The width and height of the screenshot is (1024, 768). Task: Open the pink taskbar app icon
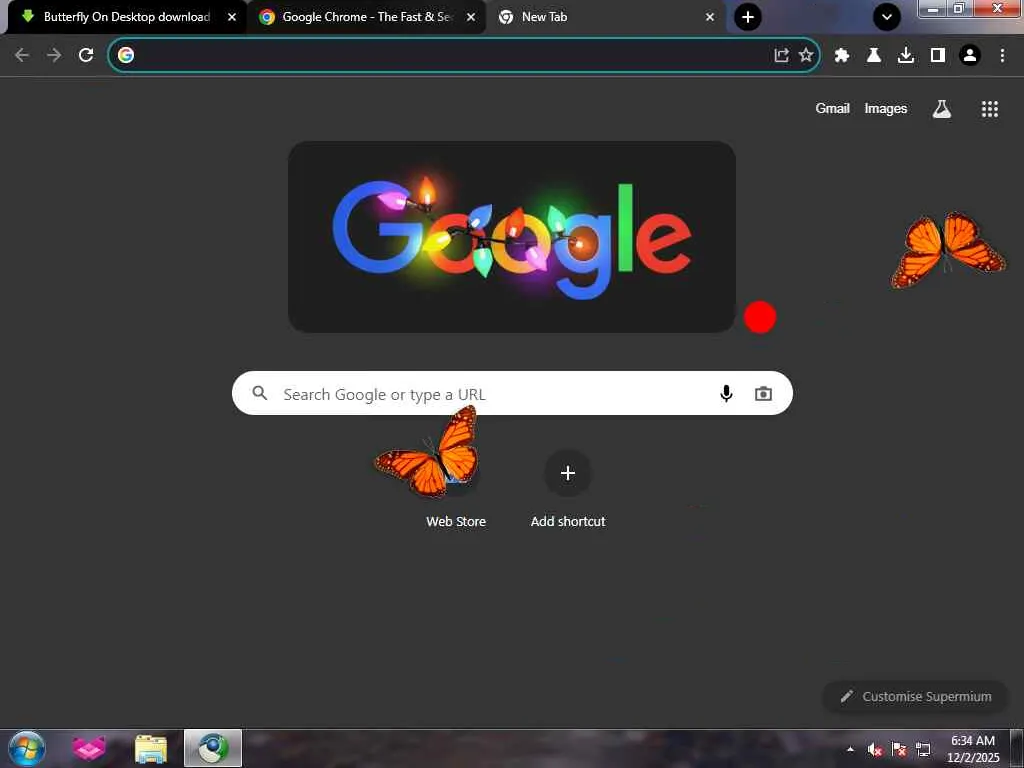pyautogui.click(x=89, y=748)
